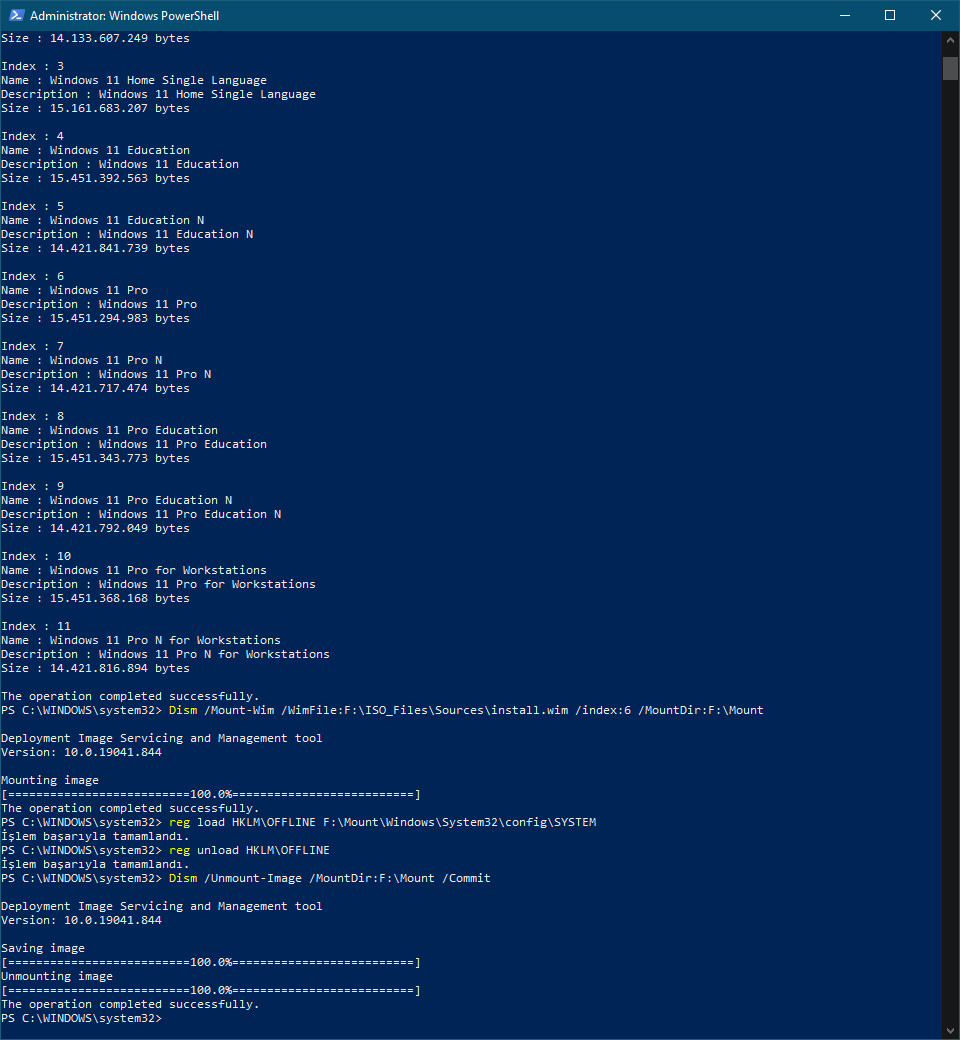Click the 'Unmounting image' line

click(x=57, y=976)
